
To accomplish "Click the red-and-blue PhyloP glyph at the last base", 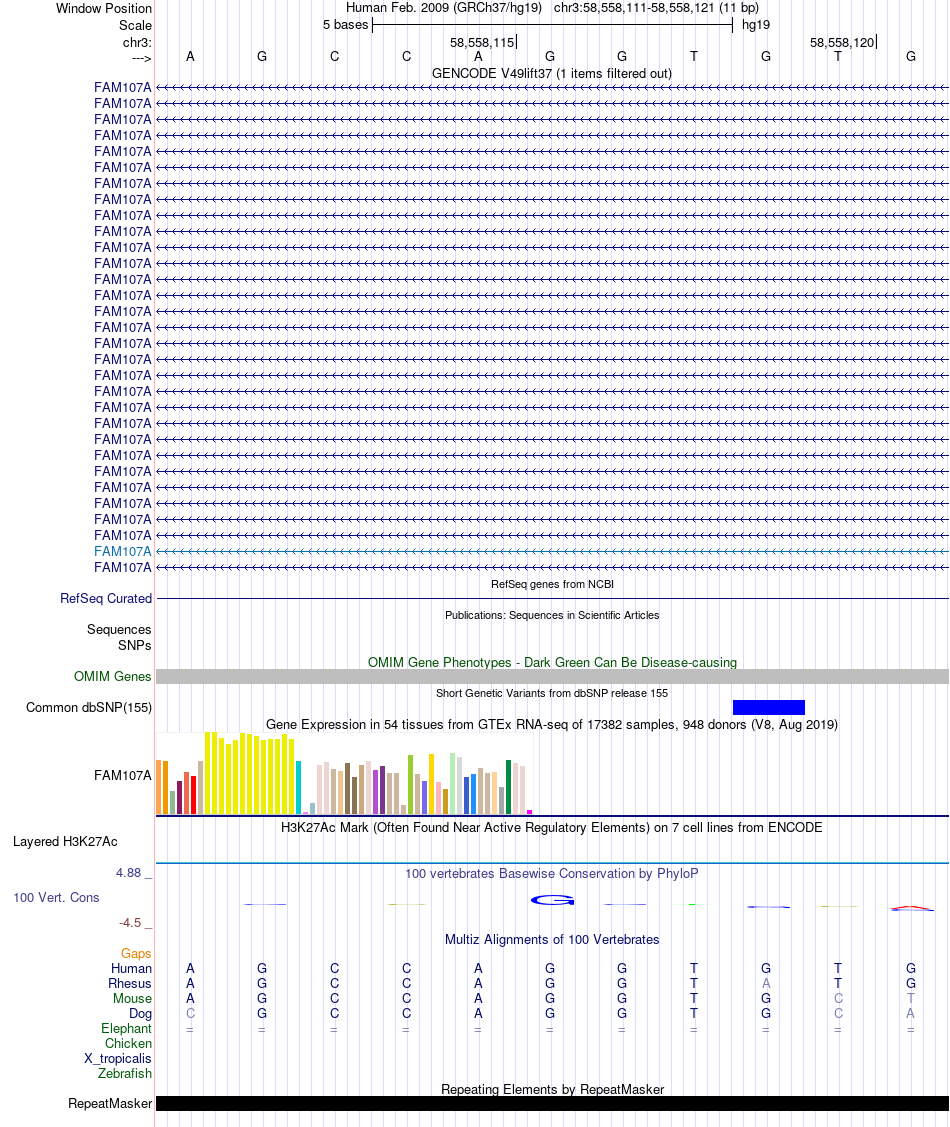I will coord(912,908).
